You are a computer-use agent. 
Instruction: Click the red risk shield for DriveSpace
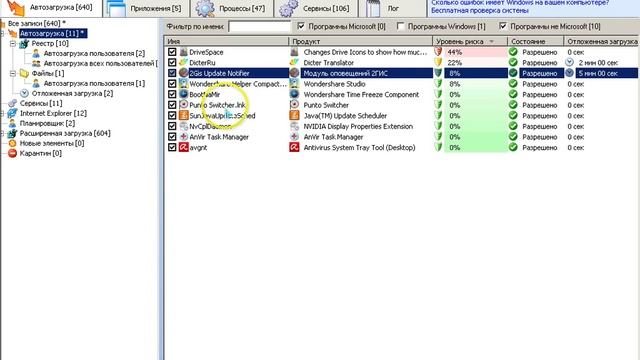click(x=438, y=52)
